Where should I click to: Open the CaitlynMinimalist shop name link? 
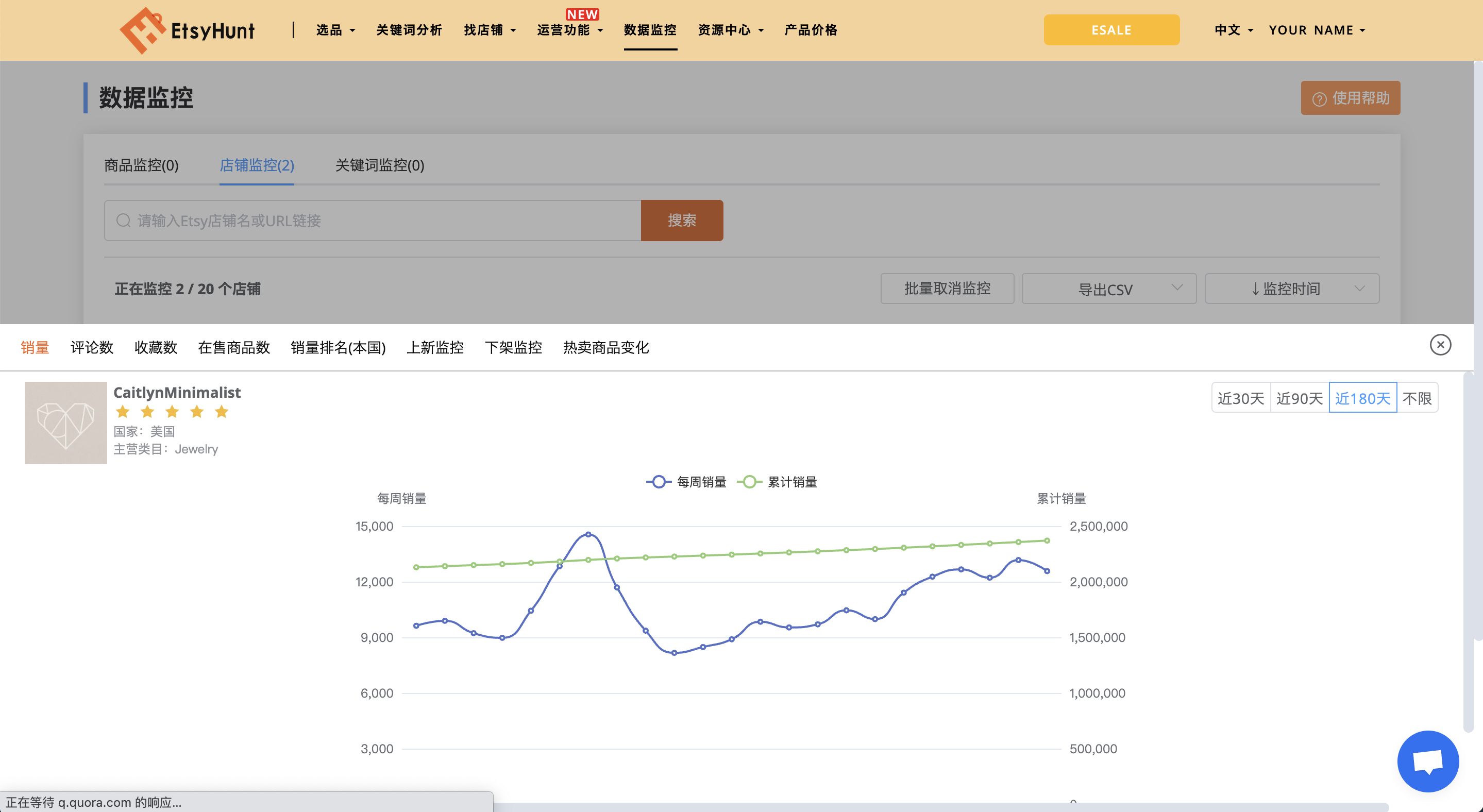(x=177, y=393)
